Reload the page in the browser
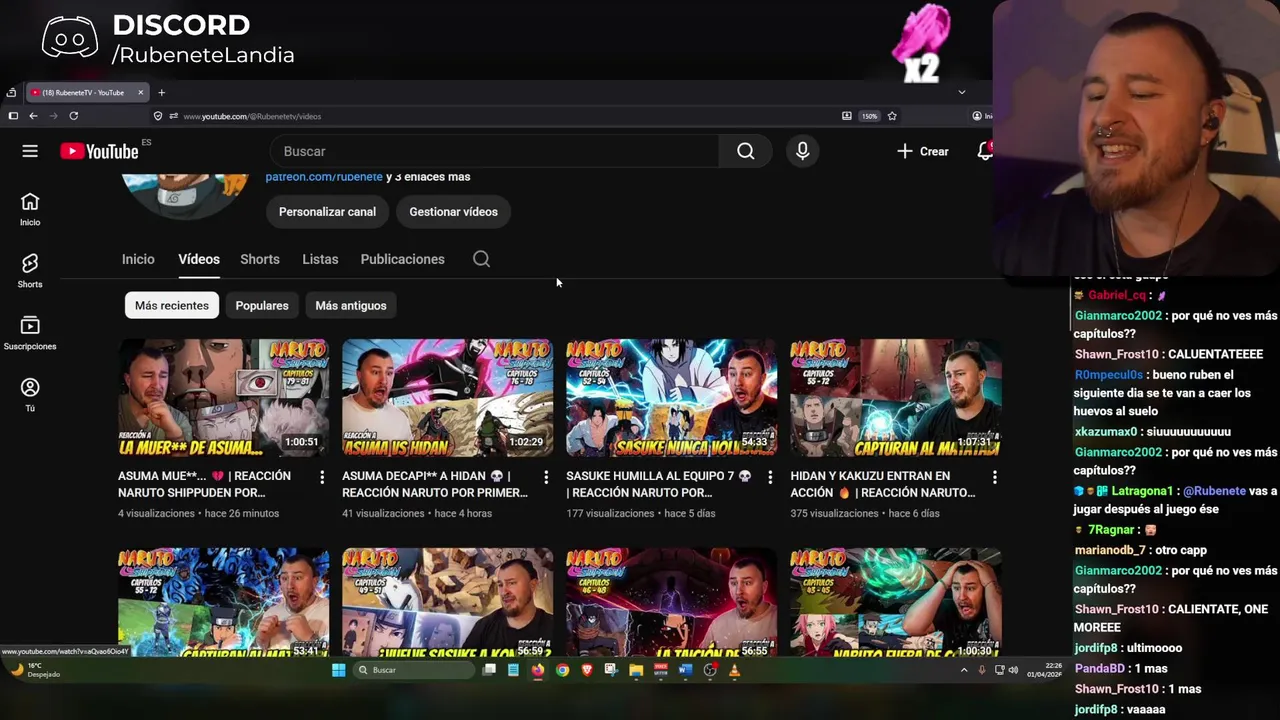Screen dimensions: 1280x720 click(x=73, y=116)
